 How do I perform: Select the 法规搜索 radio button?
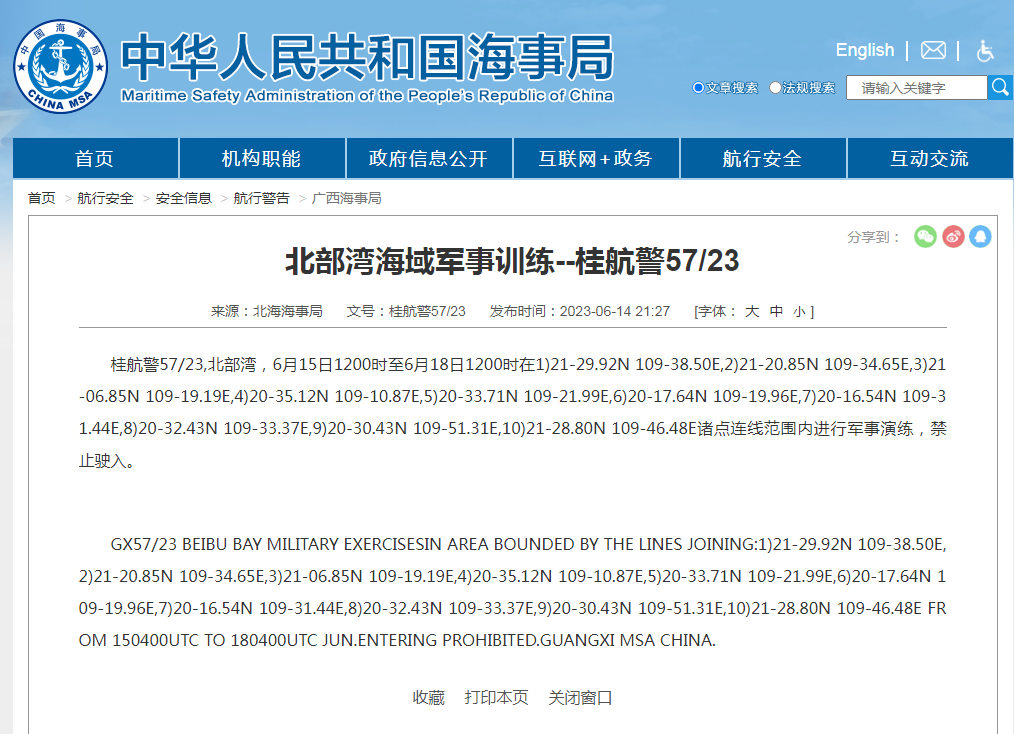775,87
